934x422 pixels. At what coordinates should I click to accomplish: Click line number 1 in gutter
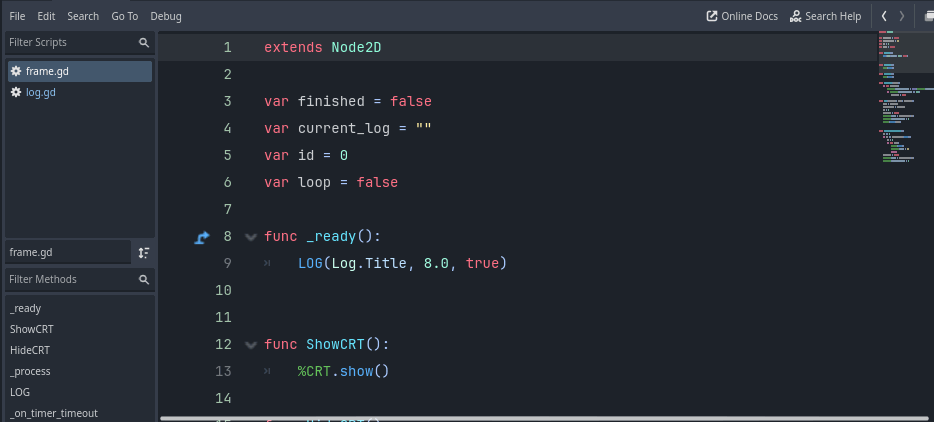point(227,48)
